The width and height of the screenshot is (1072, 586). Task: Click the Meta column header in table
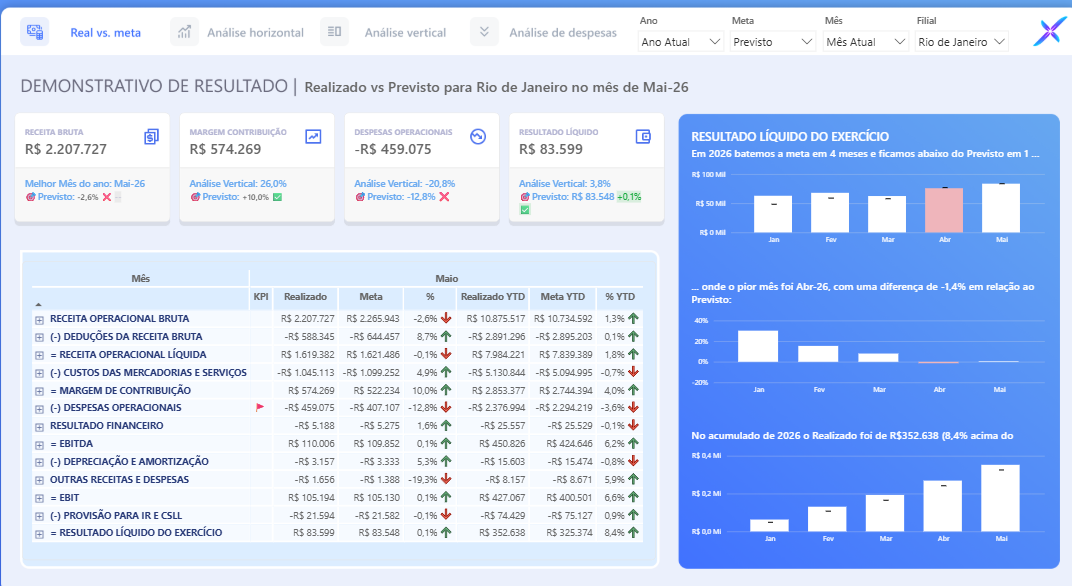click(x=371, y=297)
